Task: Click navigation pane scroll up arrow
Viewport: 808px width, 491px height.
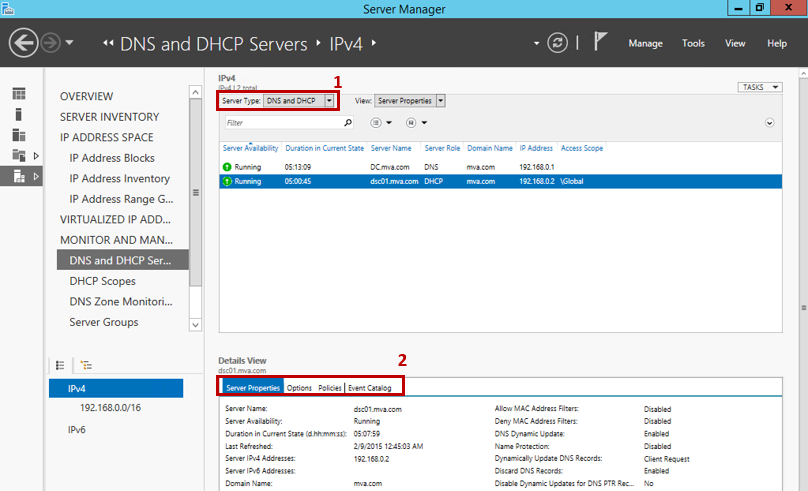Action: pyautogui.click(x=195, y=92)
